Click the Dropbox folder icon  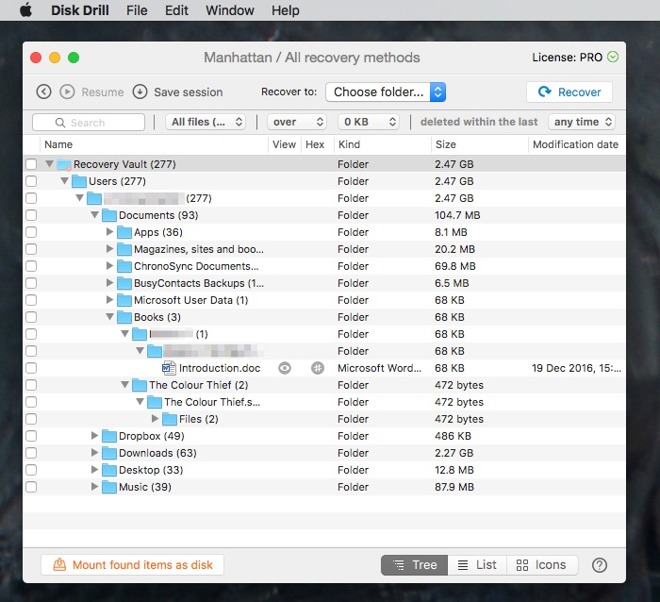109,436
